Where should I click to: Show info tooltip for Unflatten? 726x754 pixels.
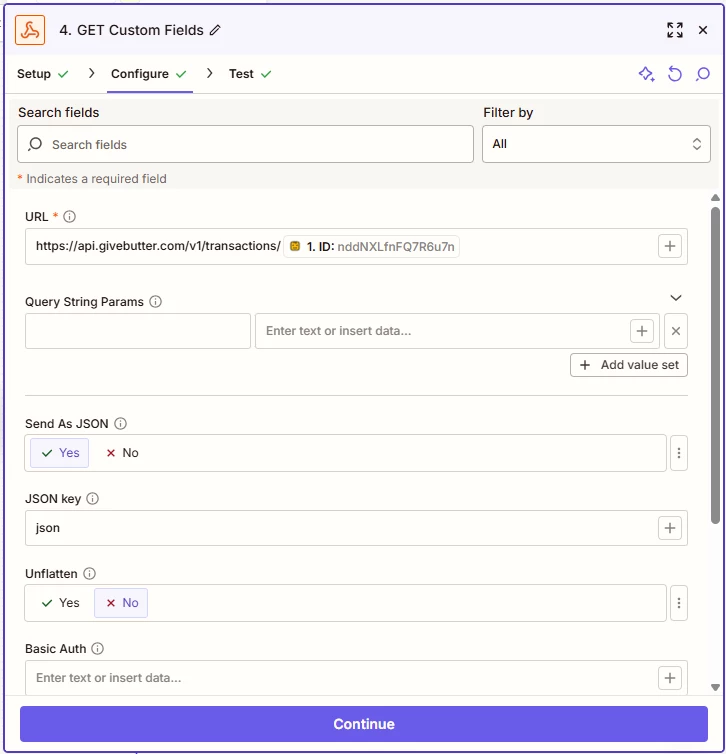89,574
